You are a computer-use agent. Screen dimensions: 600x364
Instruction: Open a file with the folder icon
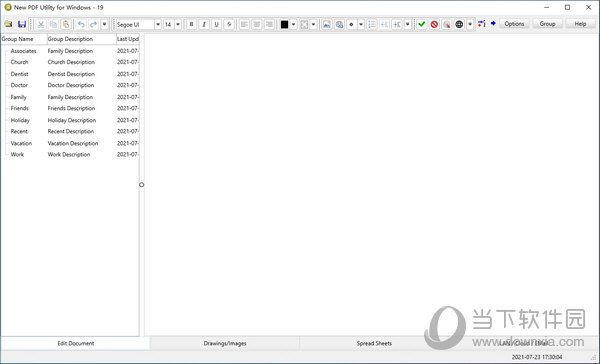point(8,24)
